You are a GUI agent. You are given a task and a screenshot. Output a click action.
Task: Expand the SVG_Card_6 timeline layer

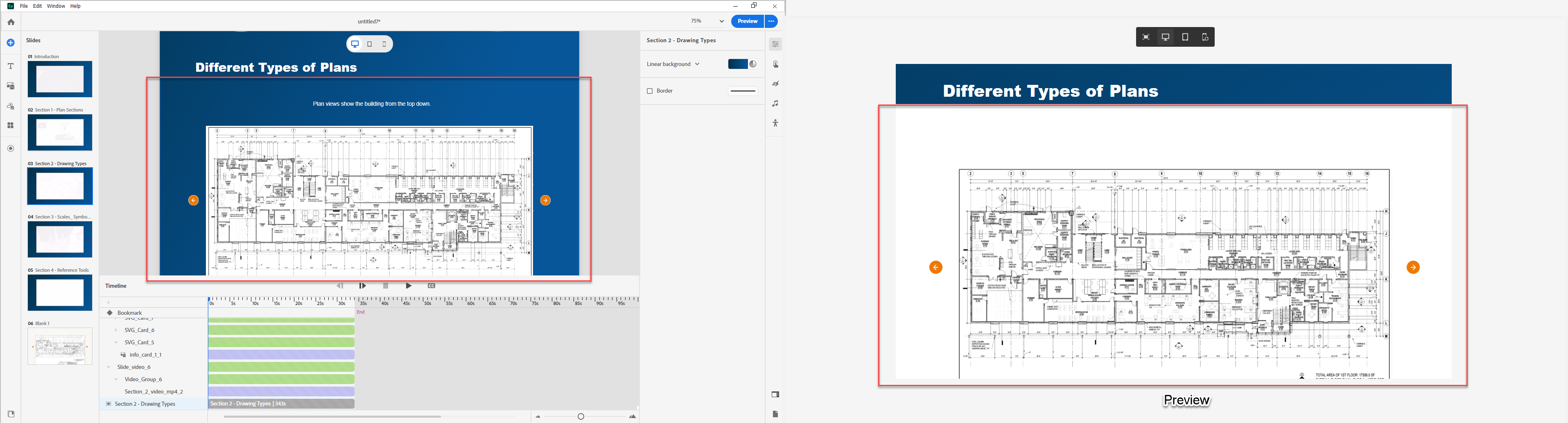pos(115,330)
